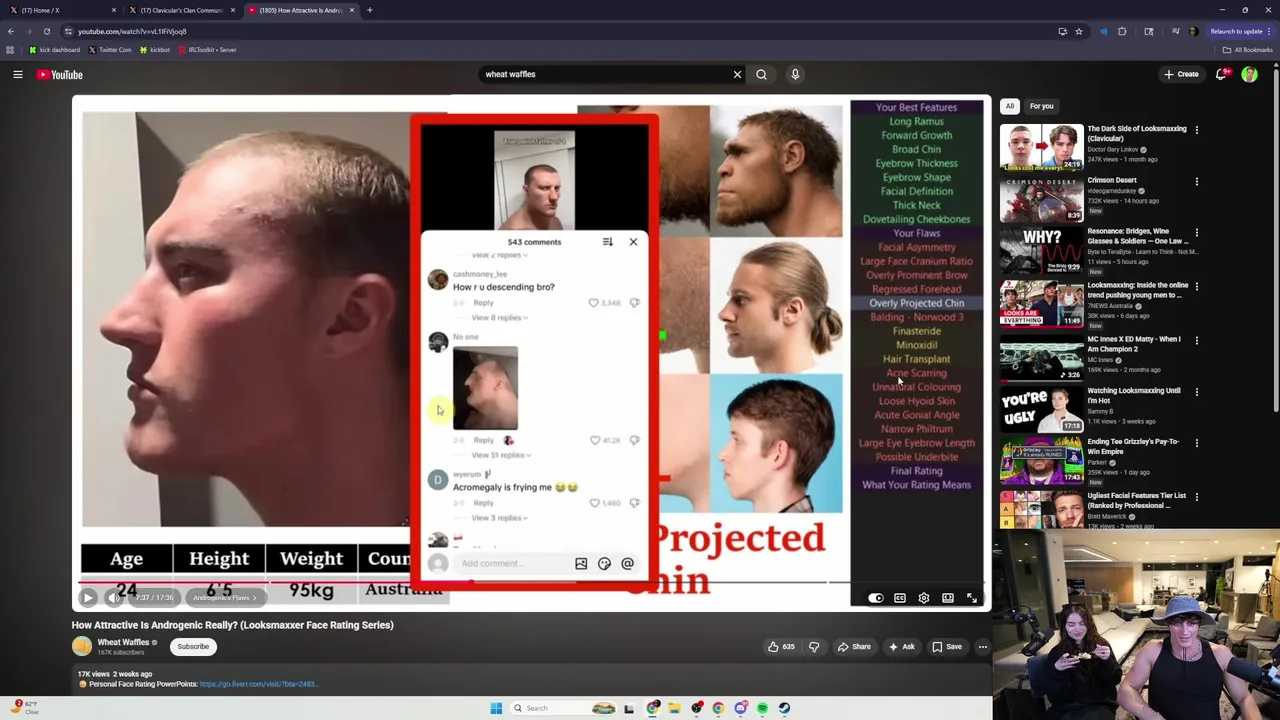Open IRLToolkit Server bookmark
Screen dimensions: 1280x720
click(207, 50)
